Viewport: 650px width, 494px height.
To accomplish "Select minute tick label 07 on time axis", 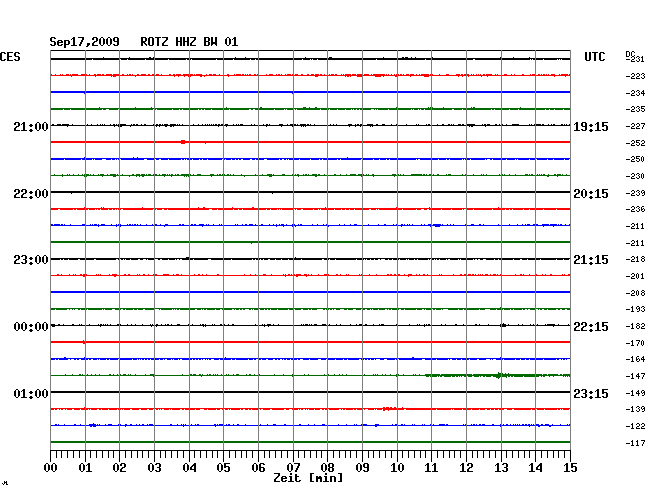I will (293, 468).
